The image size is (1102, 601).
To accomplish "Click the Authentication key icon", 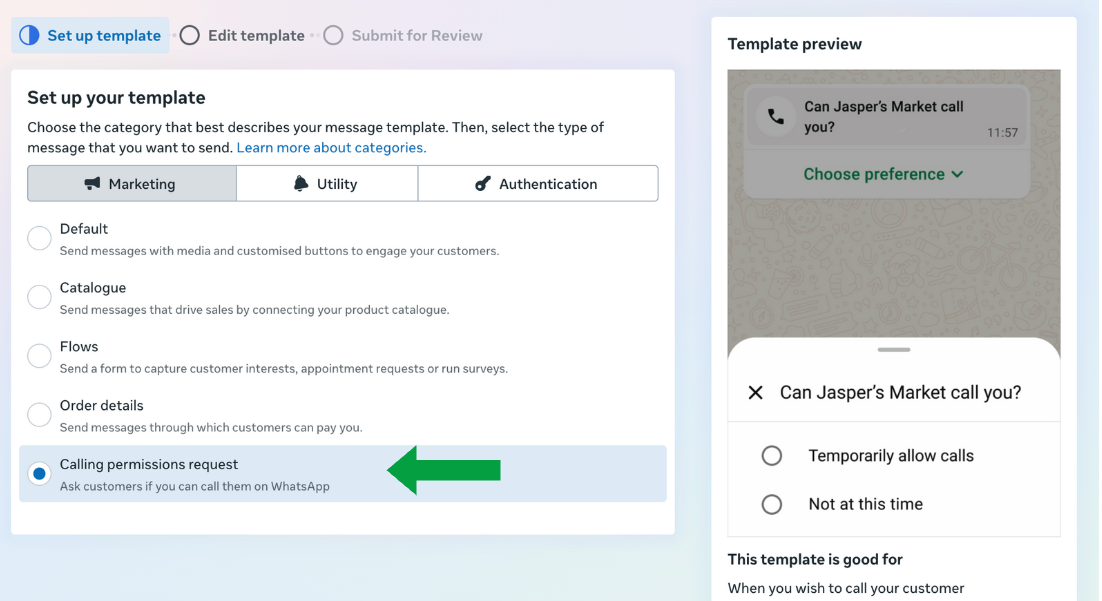I will (483, 183).
